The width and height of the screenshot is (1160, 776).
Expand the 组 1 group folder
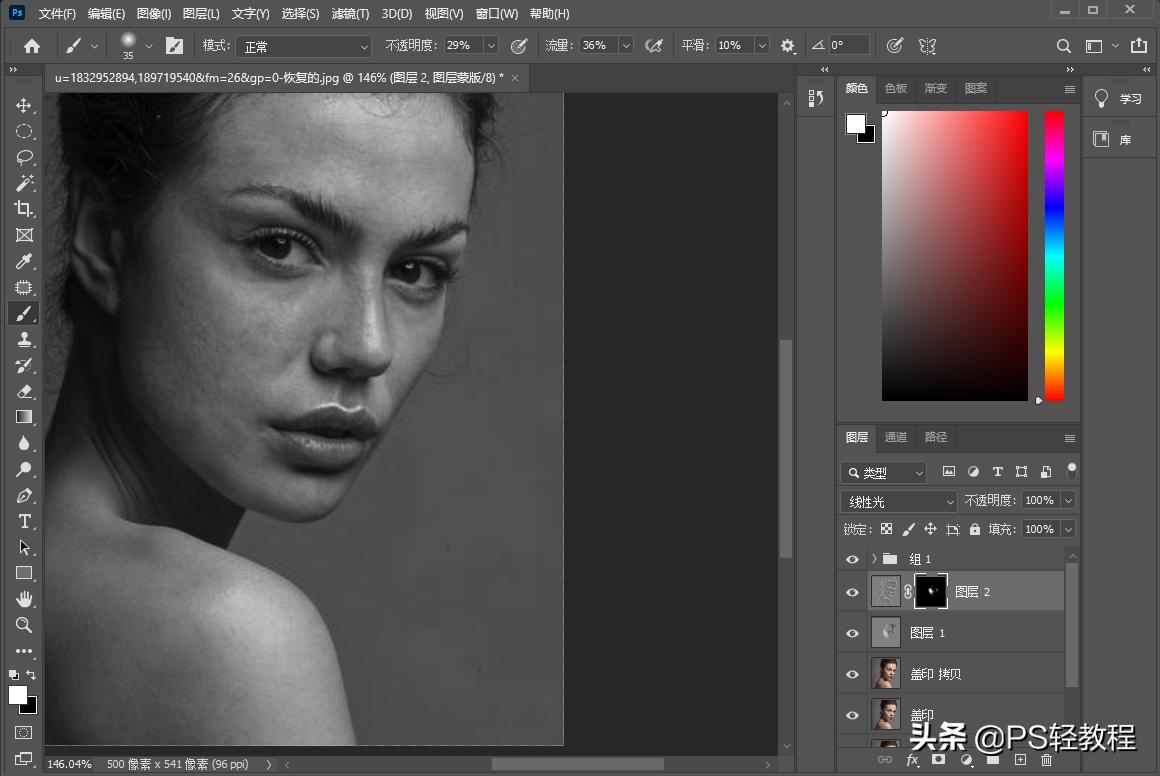point(874,559)
